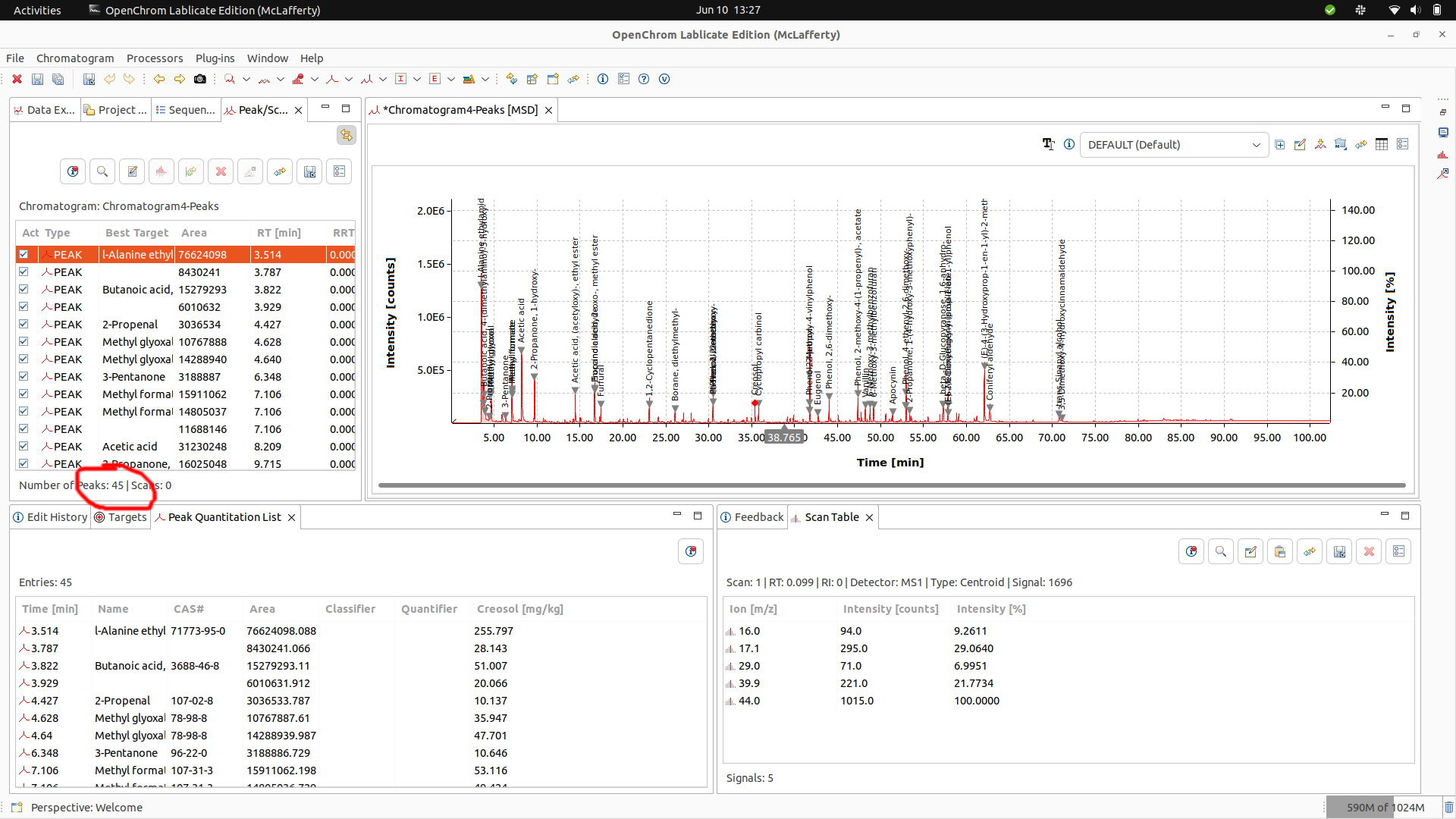Viewport: 1456px width, 819px height.
Task: Expand dropdown next to red I integrator icon
Action: coord(417,79)
